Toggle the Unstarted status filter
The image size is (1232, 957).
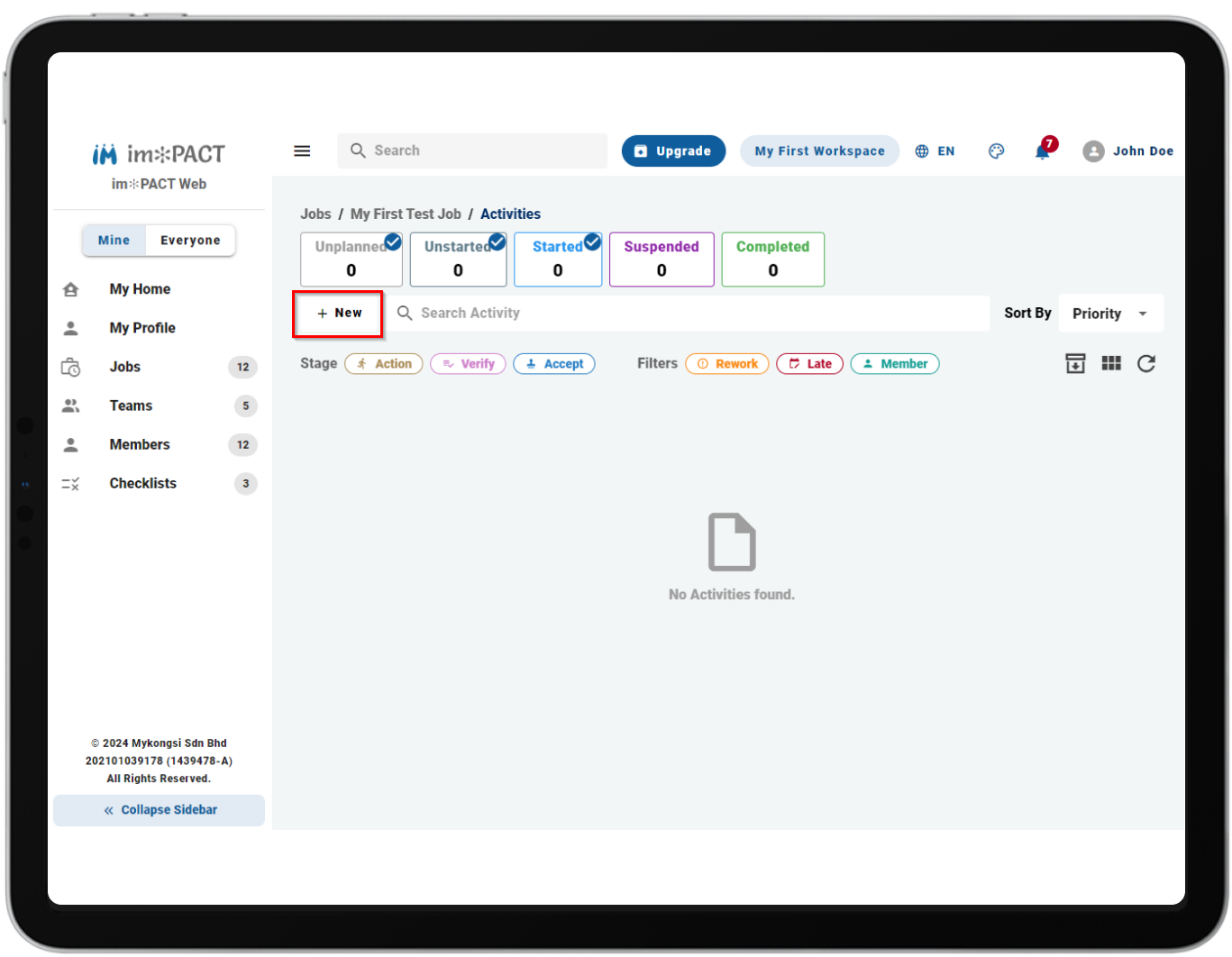[458, 260]
